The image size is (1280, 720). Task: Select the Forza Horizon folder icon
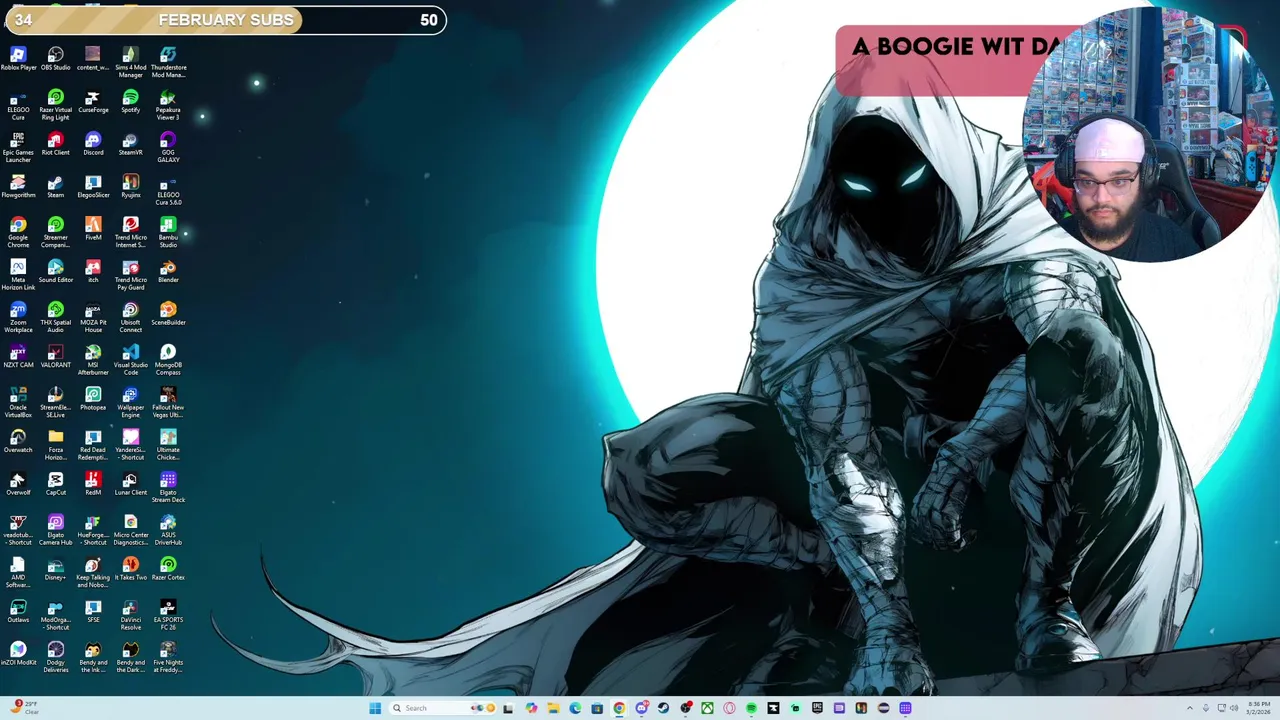(55, 445)
